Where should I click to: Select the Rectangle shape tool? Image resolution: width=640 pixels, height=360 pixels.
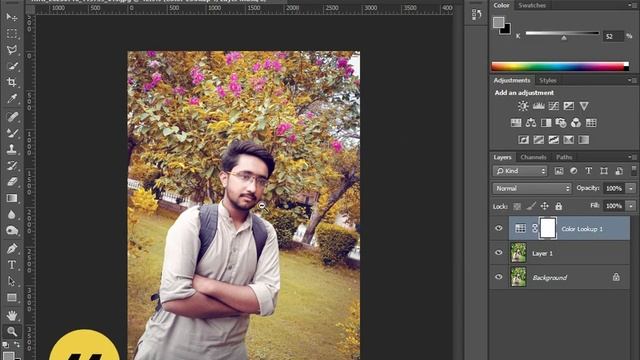tap(12, 298)
